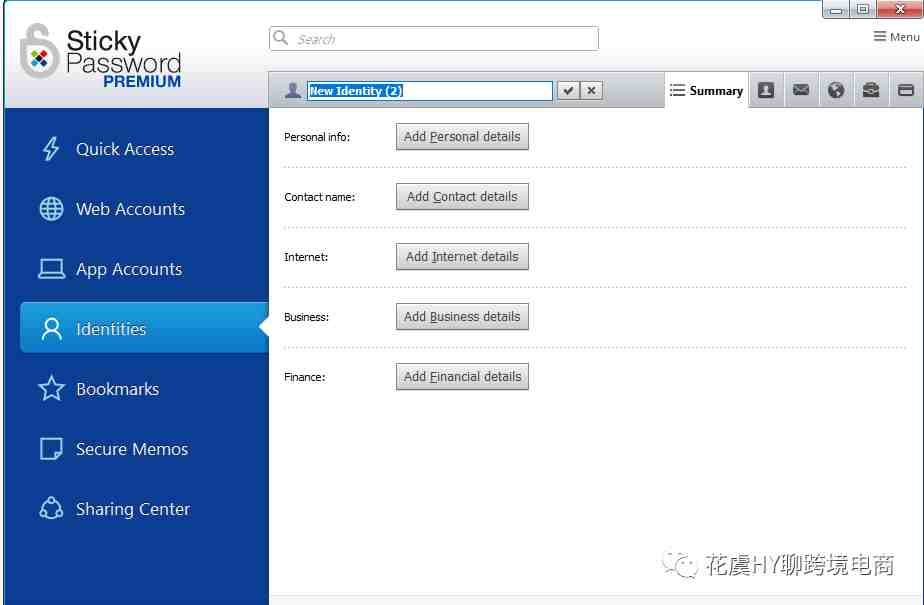
Task: Select Identities in the sidebar
Action: click(144, 328)
